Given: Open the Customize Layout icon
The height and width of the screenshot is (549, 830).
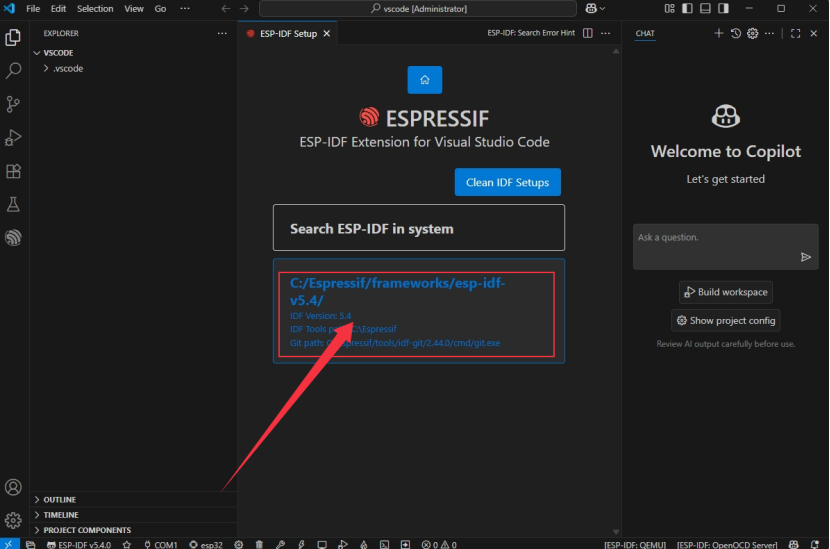Looking at the screenshot, I should tap(670, 8).
